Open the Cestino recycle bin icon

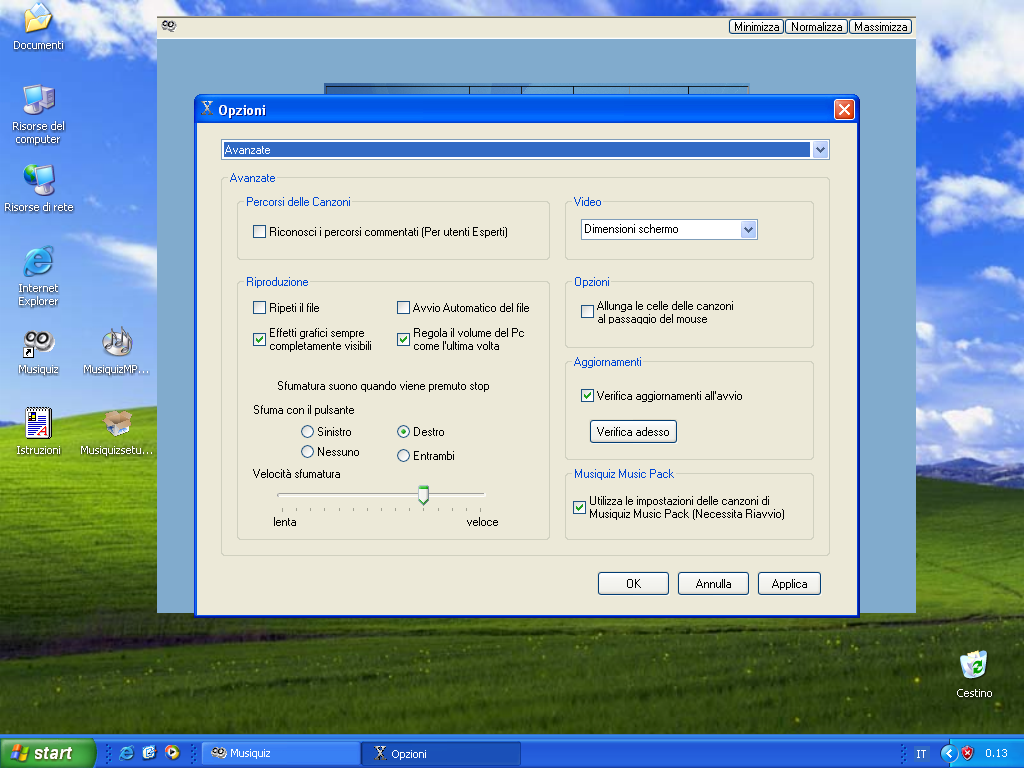coord(973,666)
